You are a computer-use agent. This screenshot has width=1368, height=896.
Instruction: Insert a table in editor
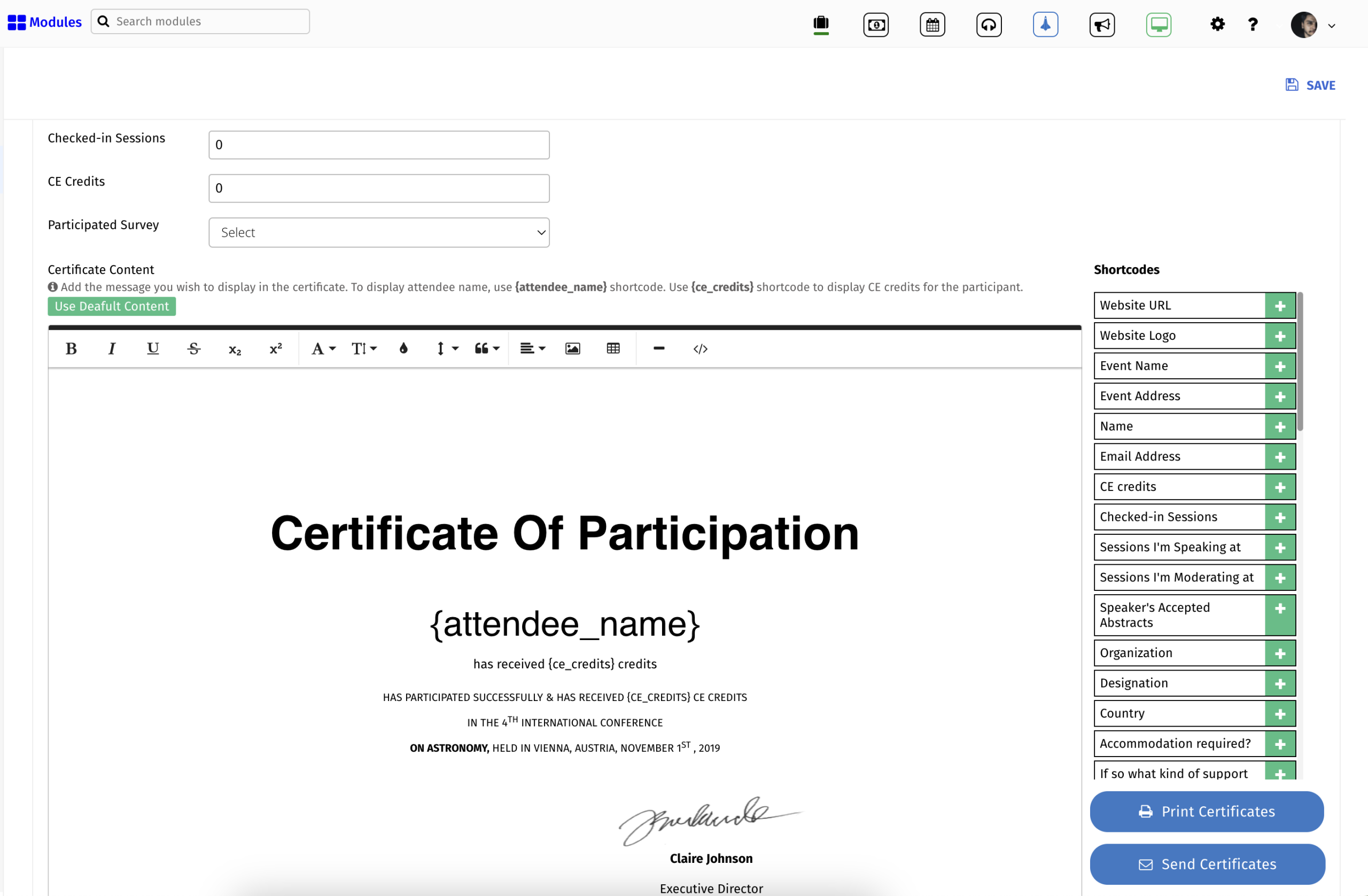pos(613,349)
